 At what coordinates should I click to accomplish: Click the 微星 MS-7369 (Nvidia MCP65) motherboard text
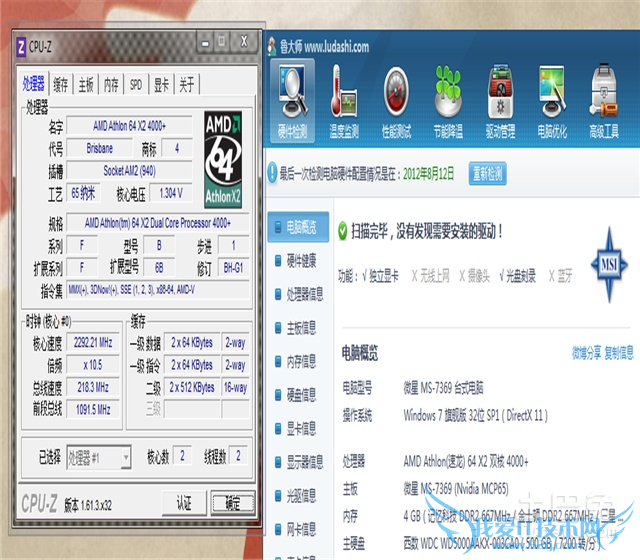(x=456, y=489)
